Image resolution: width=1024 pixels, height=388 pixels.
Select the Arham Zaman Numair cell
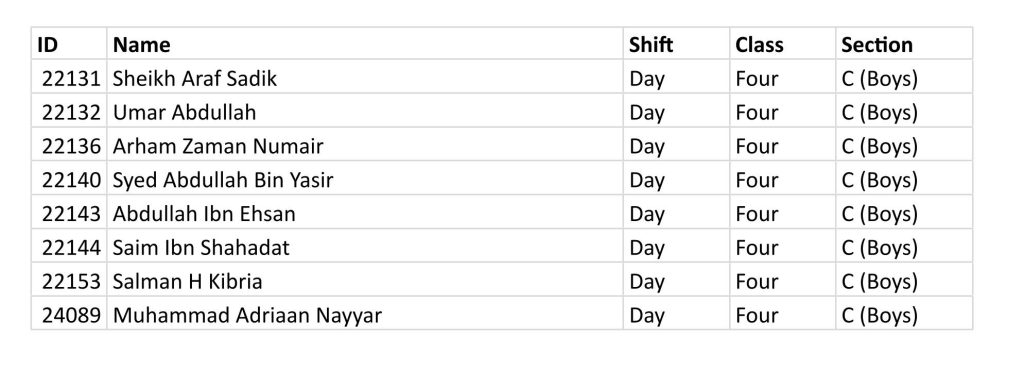point(364,146)
